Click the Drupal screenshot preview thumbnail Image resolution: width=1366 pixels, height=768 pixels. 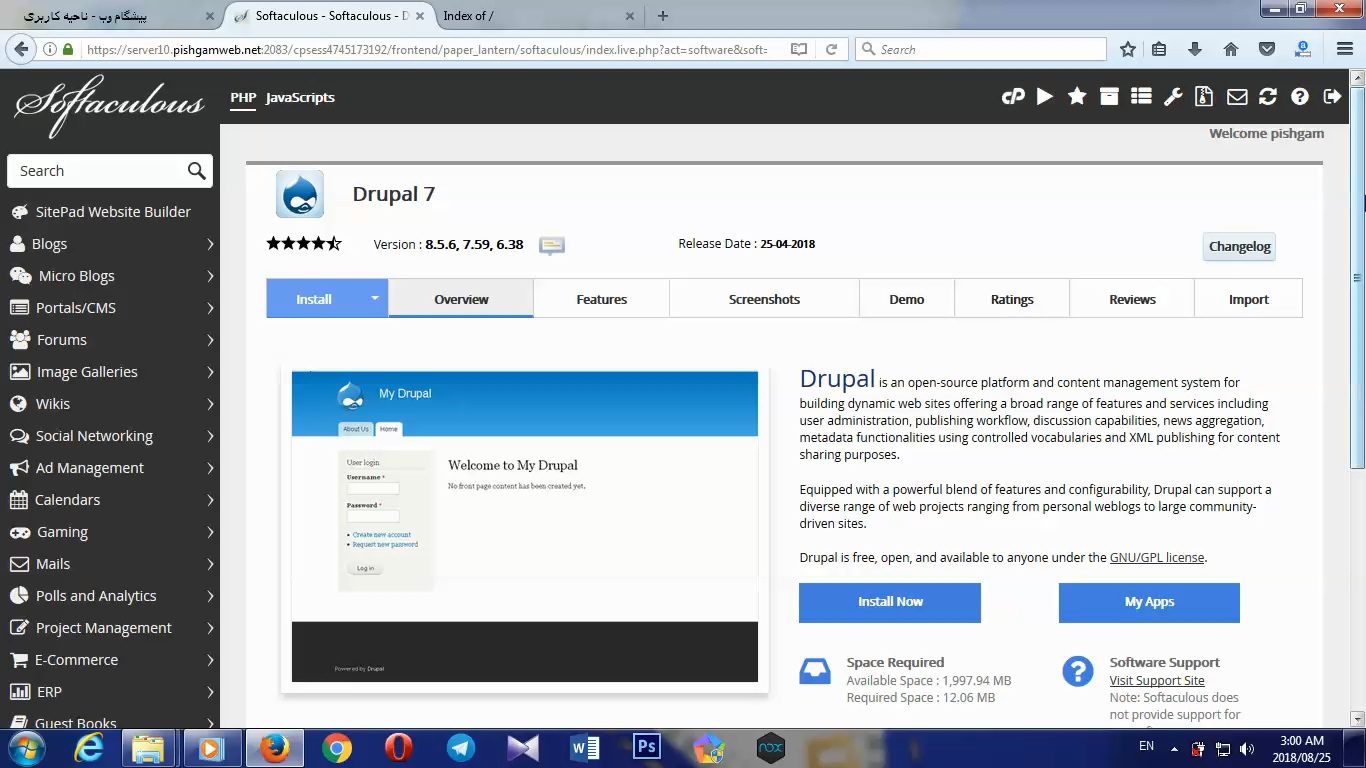[525, 527]
